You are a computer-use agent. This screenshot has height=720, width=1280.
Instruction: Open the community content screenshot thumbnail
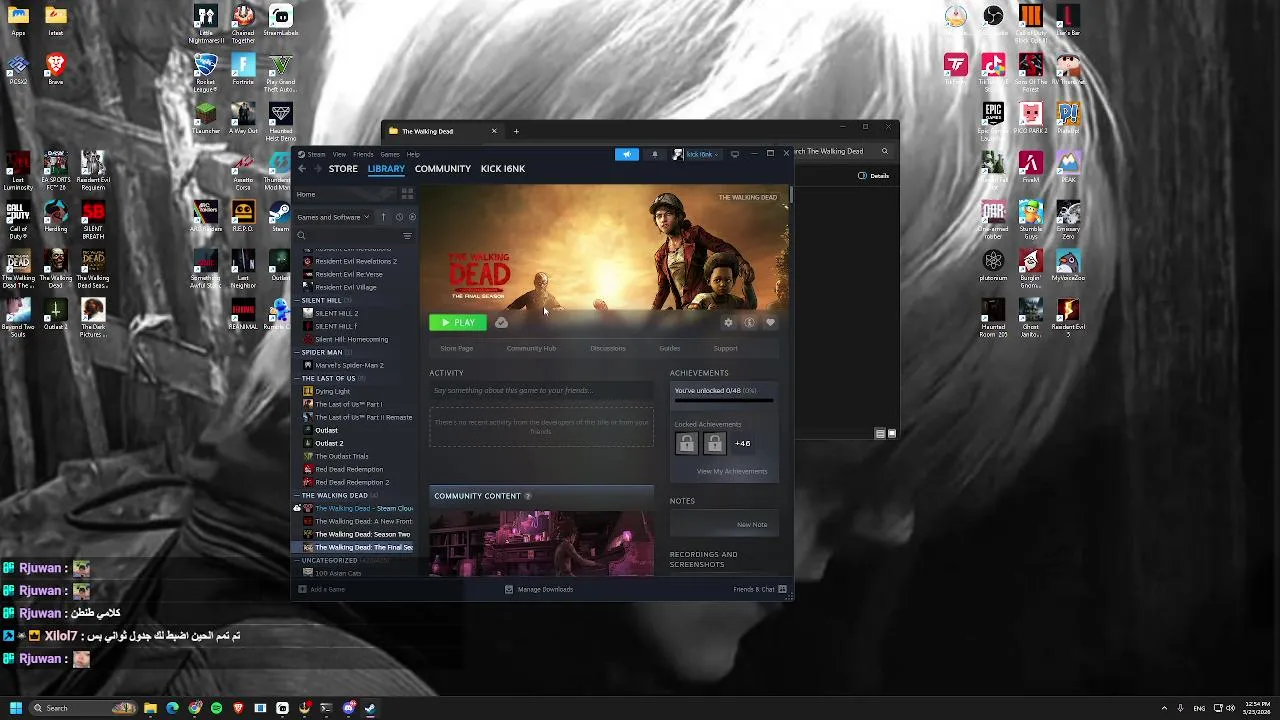tap(541, 542)
